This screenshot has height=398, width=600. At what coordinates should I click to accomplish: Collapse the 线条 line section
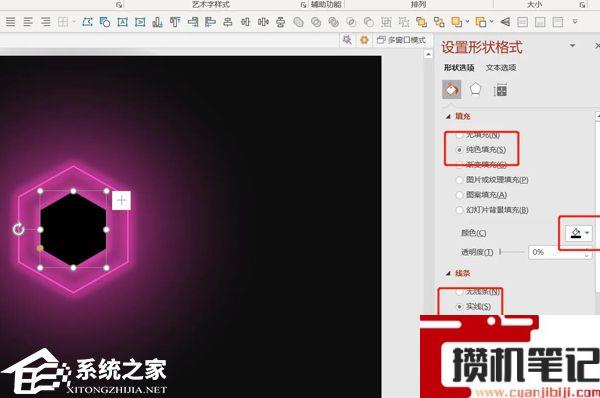click(448, 273)
